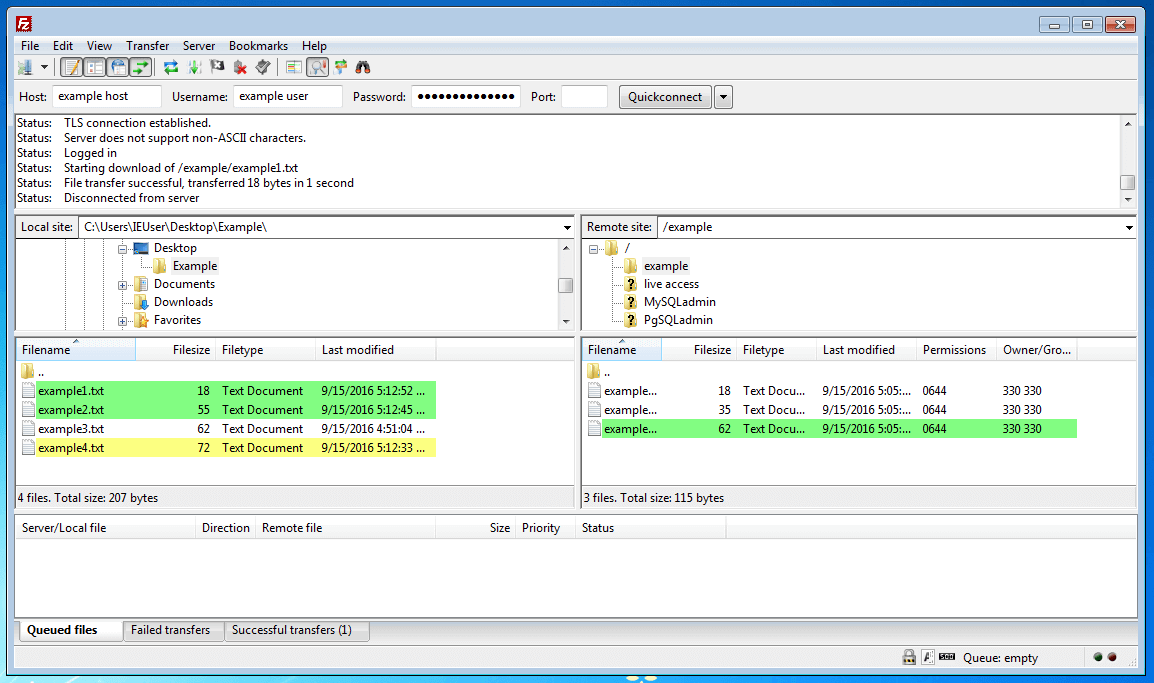This screenshot has width=1154, height=683.
Task: Switch to the Successful transfers tab
Action: [298, 630]
